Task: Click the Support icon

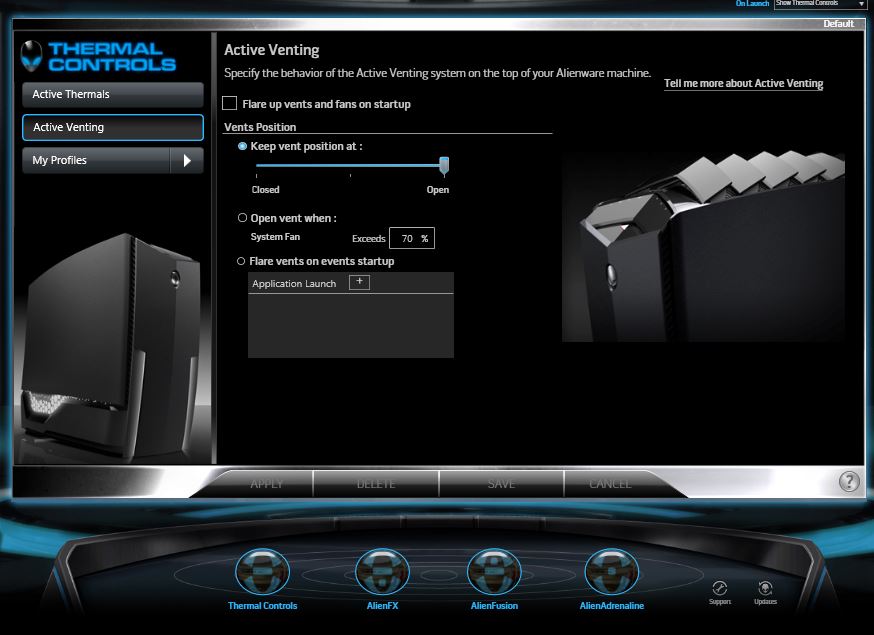Action: pyautogui.click(x=720, y=592)
